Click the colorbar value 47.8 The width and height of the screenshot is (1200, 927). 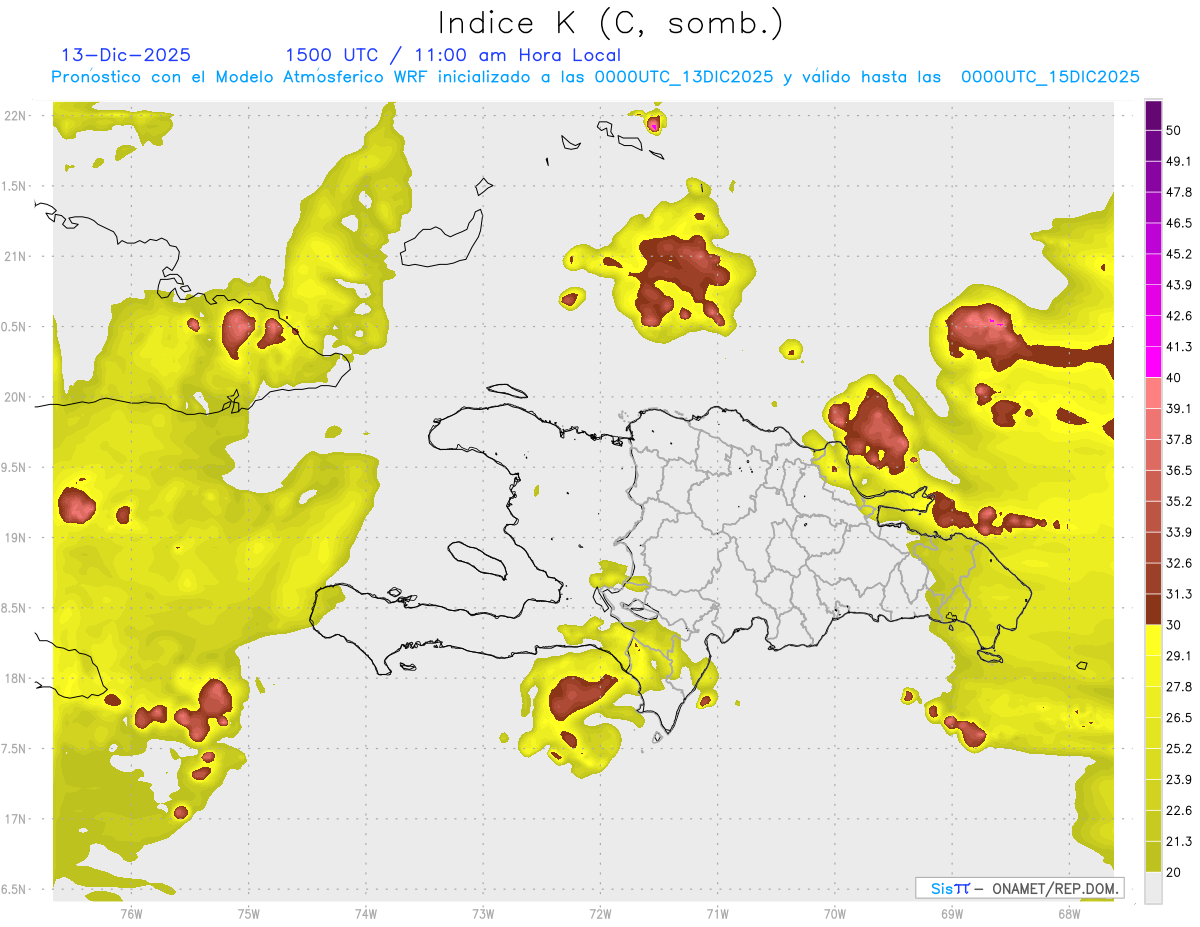(x=1180, y=192)
